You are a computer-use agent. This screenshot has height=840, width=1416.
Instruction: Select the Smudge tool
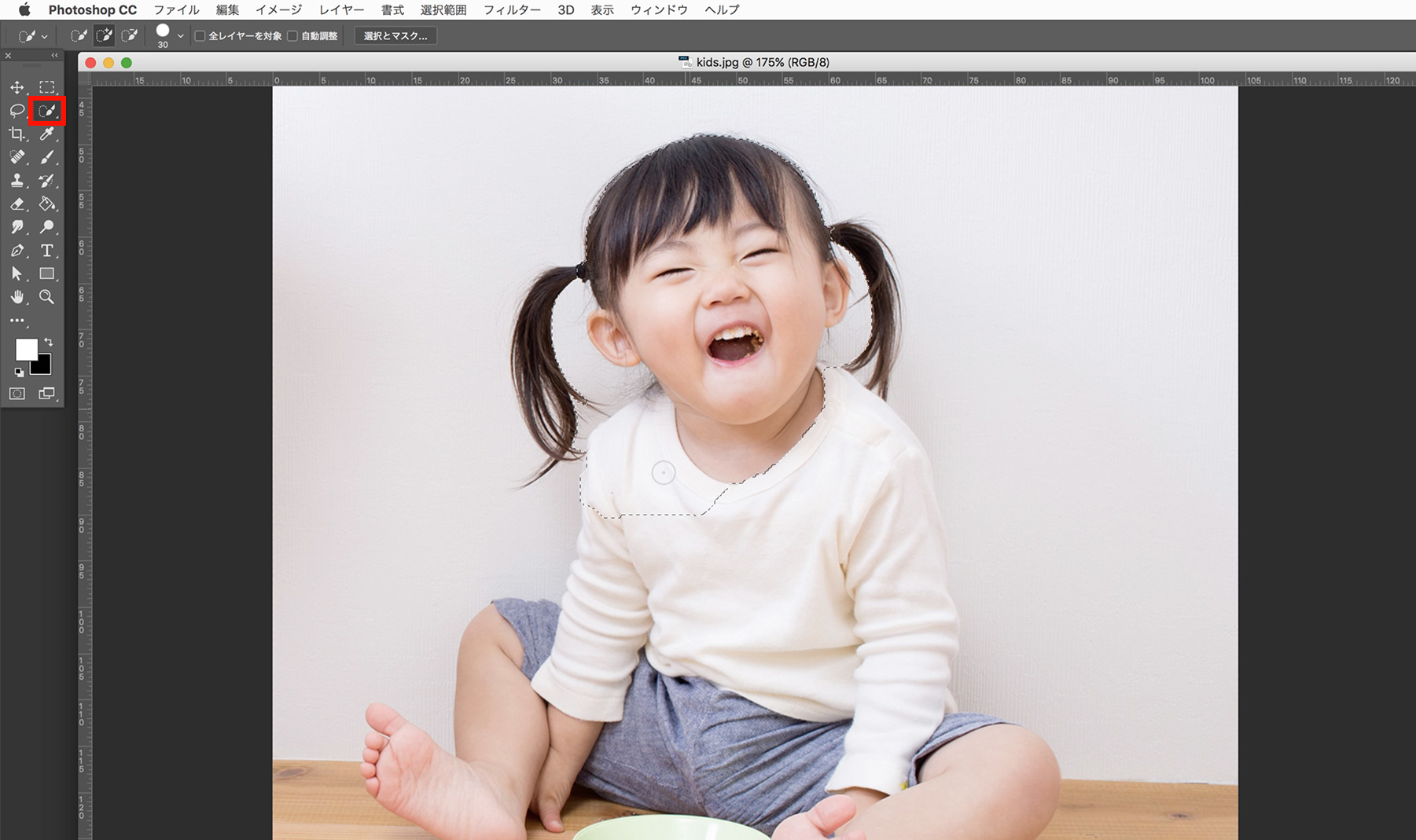pyautogui.click(x=17, y=227)
